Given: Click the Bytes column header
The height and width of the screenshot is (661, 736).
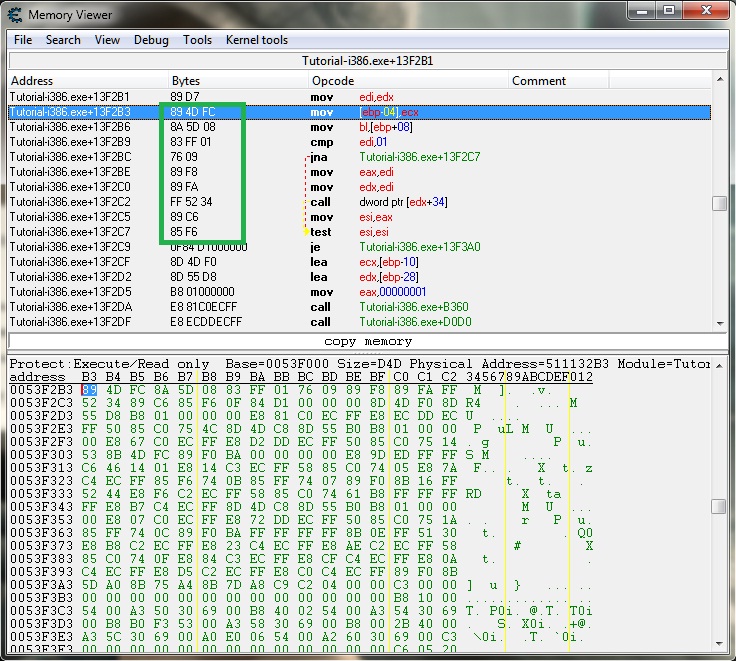Looking at the screenshot, I should click(238, 81).
